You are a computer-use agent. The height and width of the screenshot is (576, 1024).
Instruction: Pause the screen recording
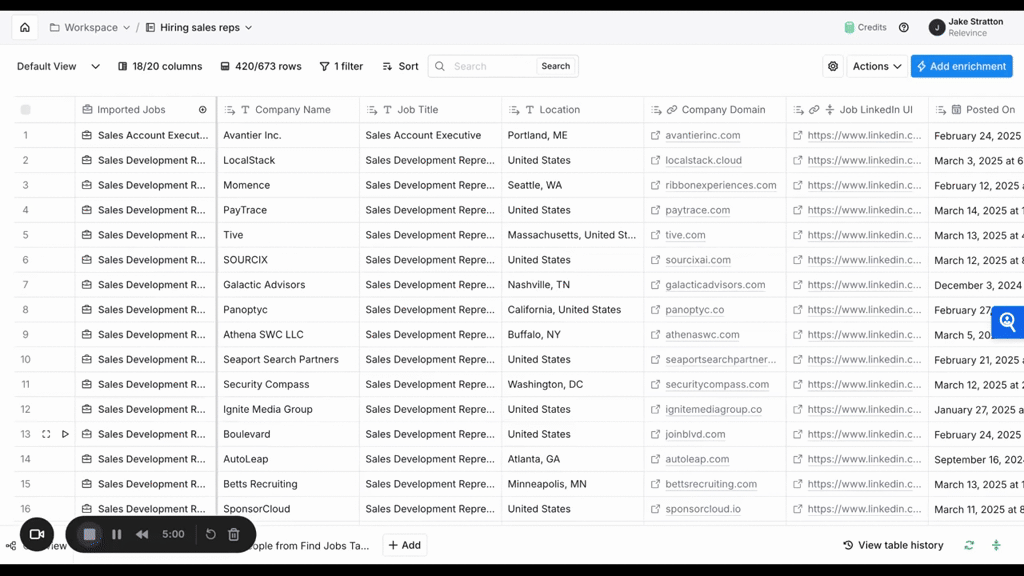[117, 534]
